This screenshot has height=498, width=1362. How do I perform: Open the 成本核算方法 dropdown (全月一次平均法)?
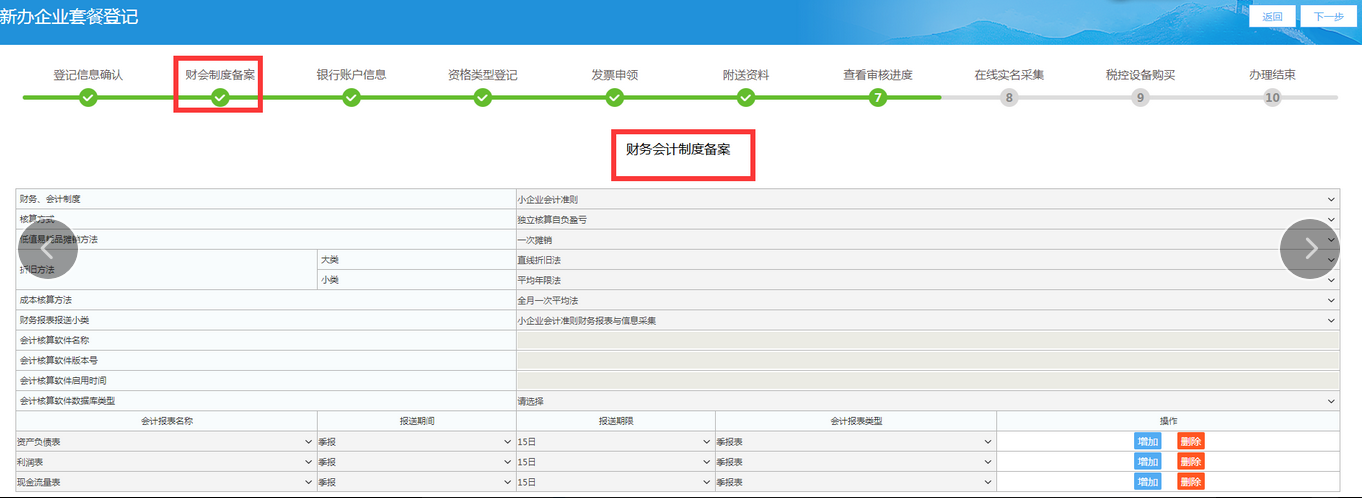927,300
